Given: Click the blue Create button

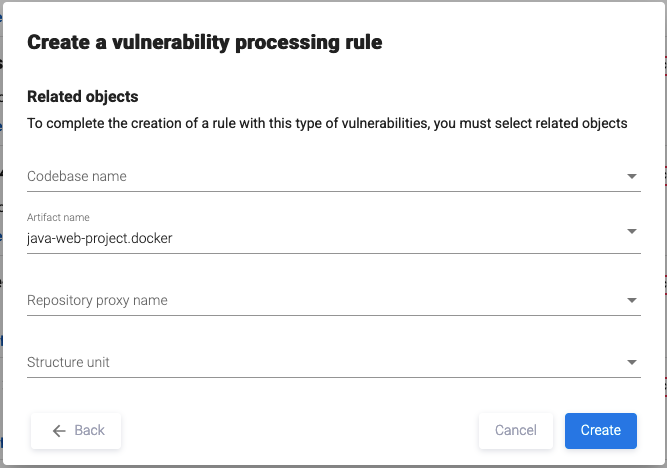Looking at the screenshot, I should pos(601,430).
